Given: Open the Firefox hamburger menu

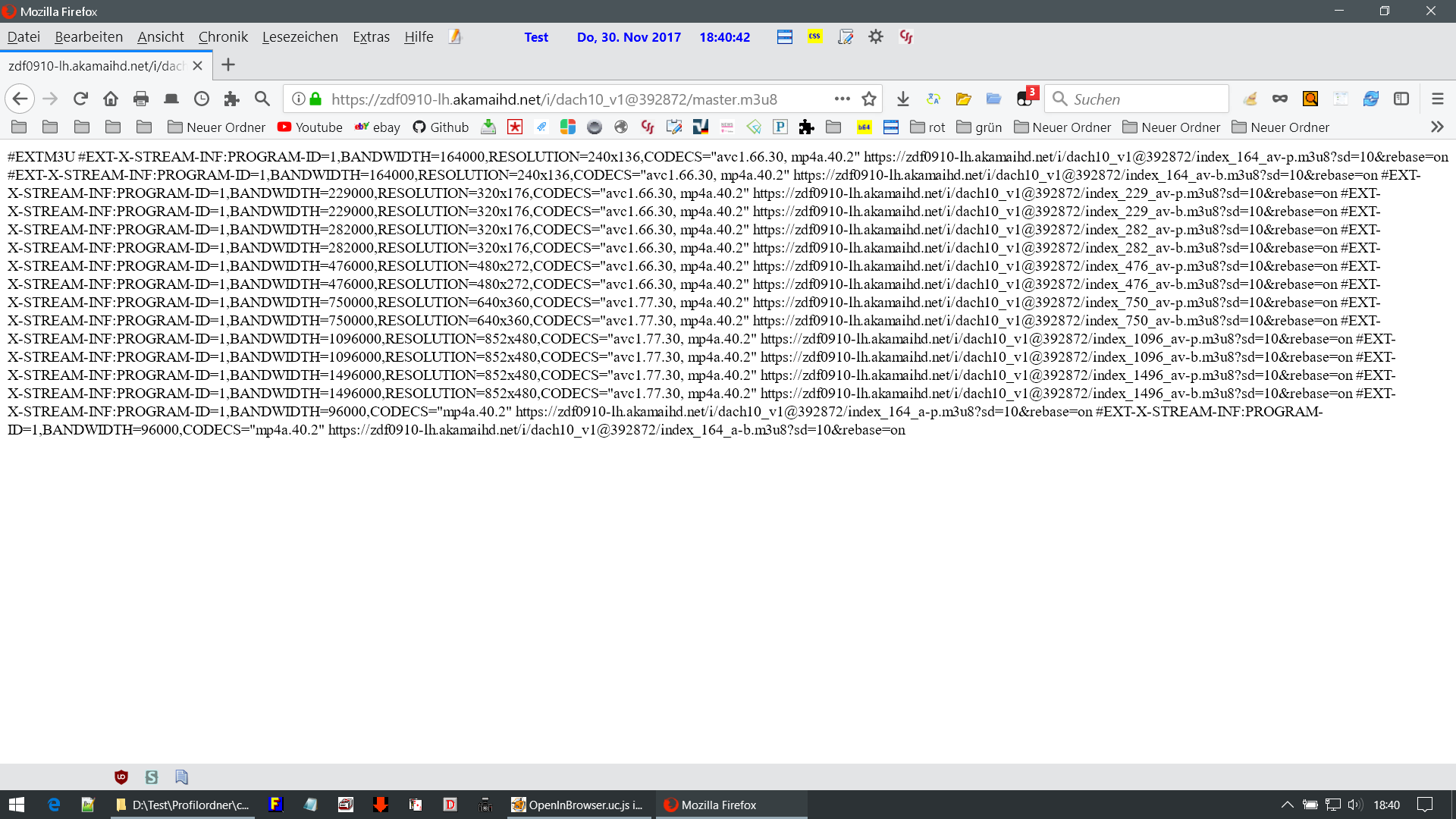Looking at the screenshot, I should [x=1437, y=99].
